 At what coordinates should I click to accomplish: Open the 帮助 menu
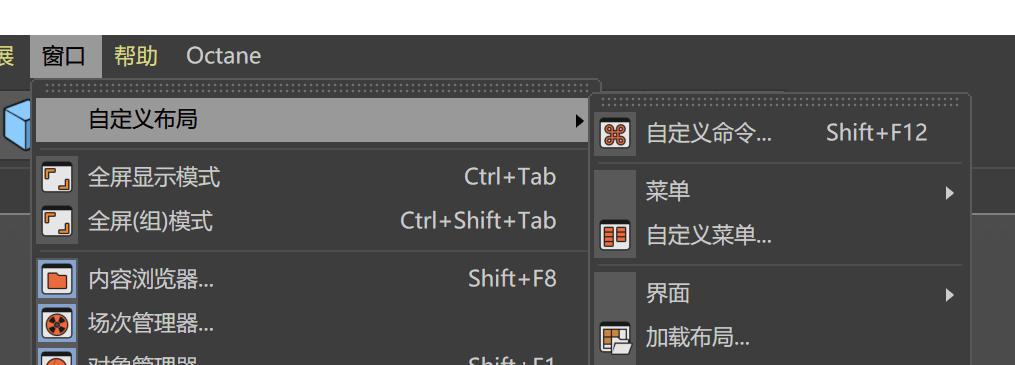pos(136,56)
